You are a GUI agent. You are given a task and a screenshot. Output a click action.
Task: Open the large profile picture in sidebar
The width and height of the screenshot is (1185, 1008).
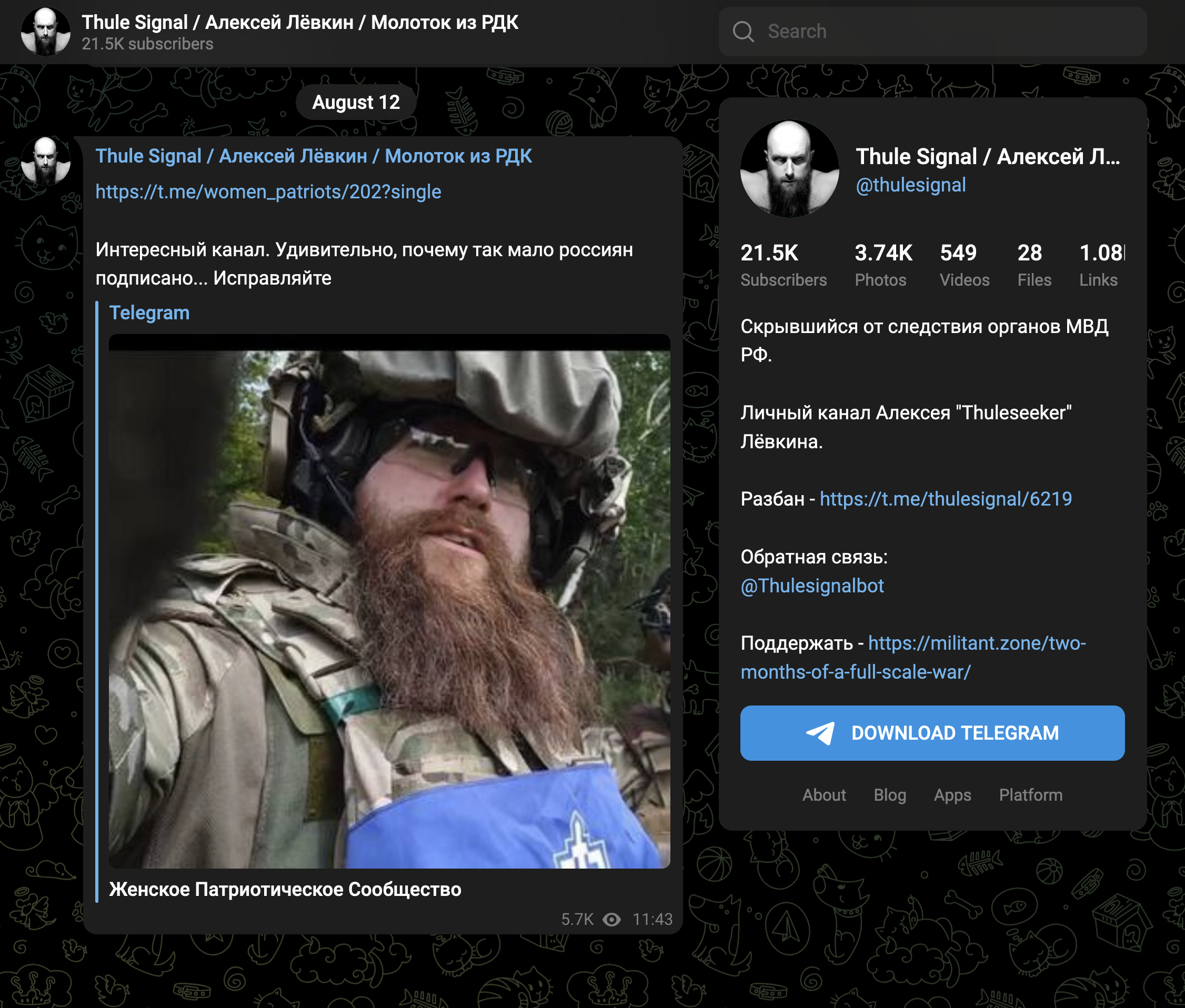tap(790, 168)
